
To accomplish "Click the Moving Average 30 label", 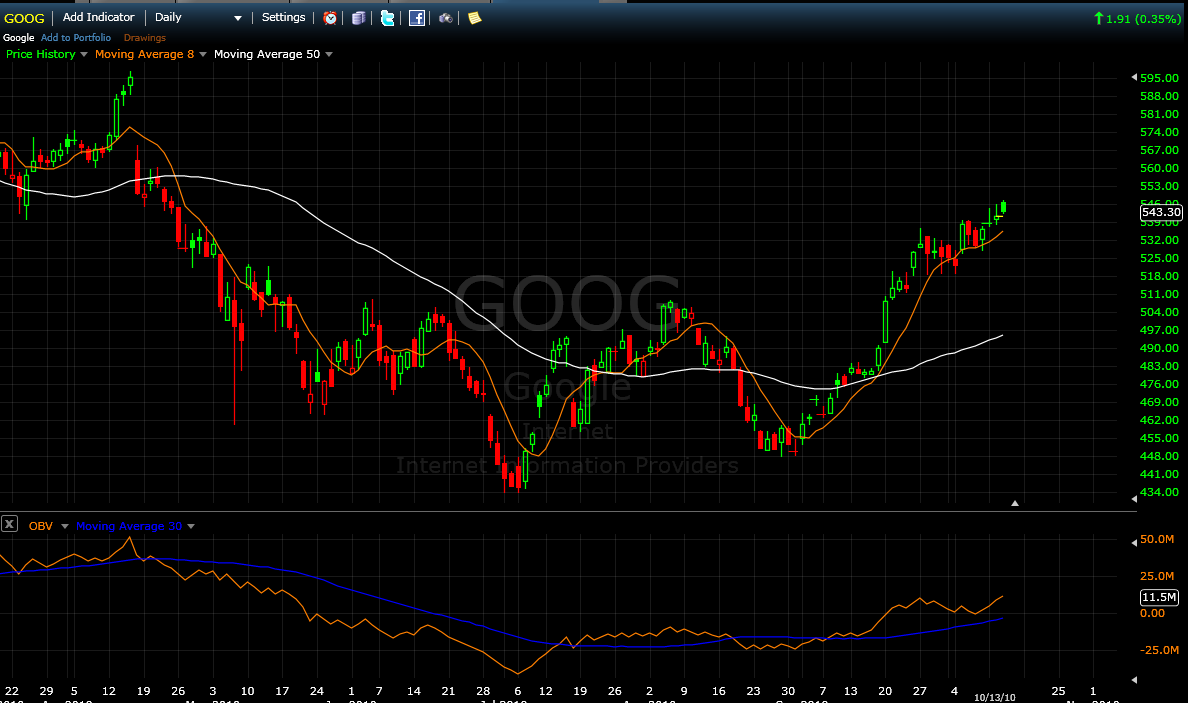I will [129, 526].
